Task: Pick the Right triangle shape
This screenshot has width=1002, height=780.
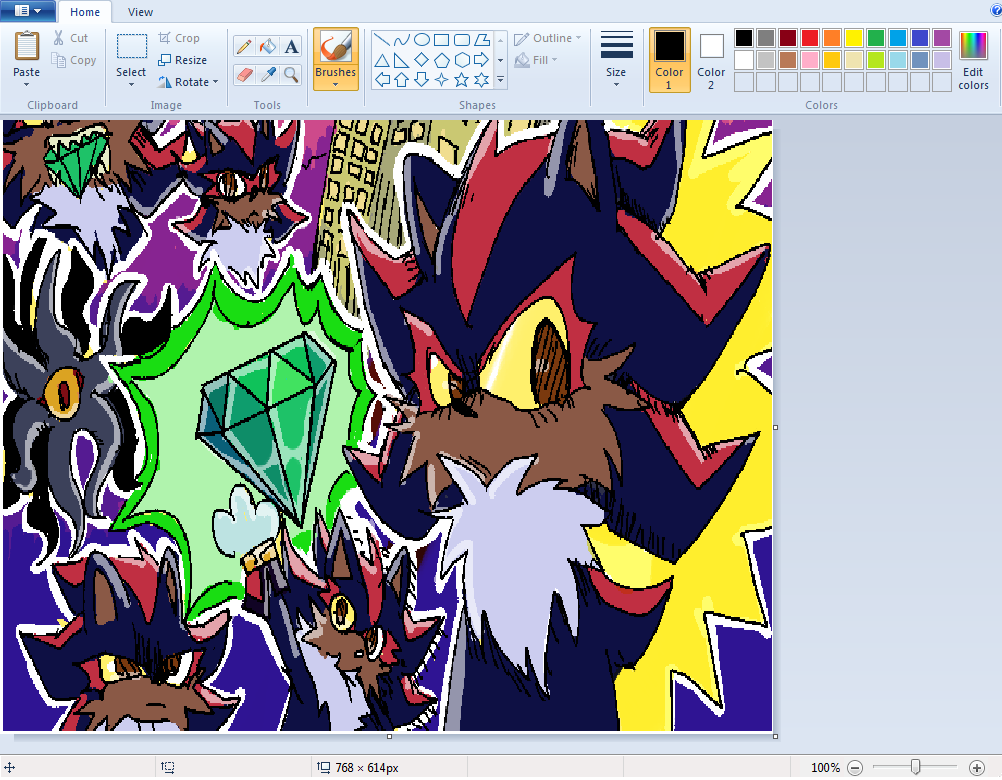Action: click(401, 61)
